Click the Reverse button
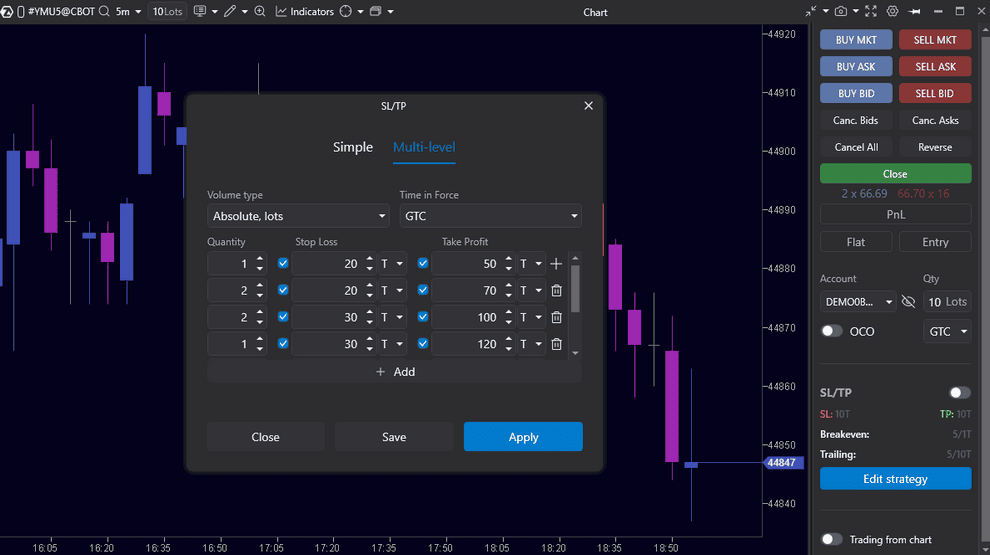 point(935,147)
